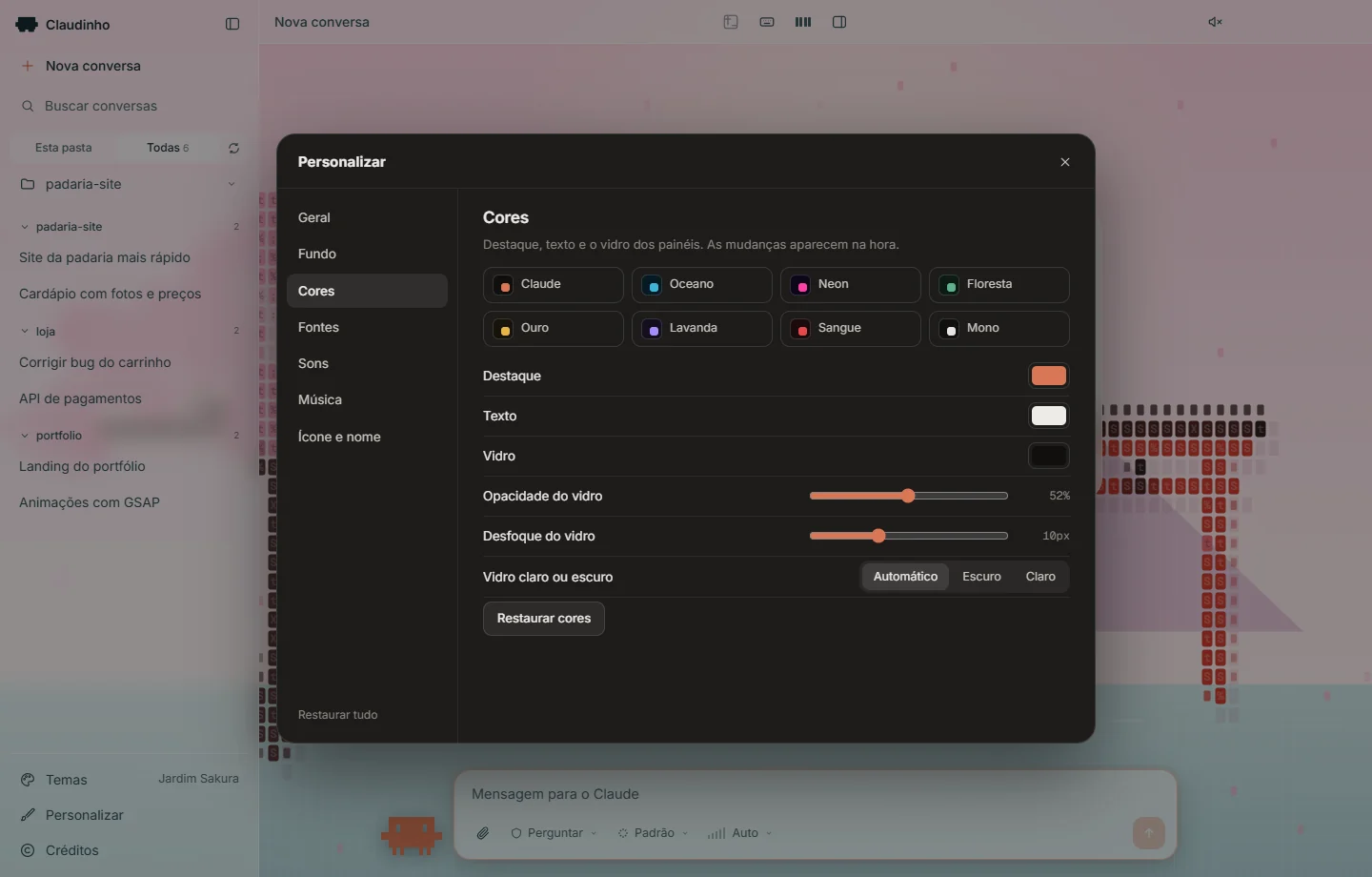Choose Automático glass mode

click(x=905, y=577)
